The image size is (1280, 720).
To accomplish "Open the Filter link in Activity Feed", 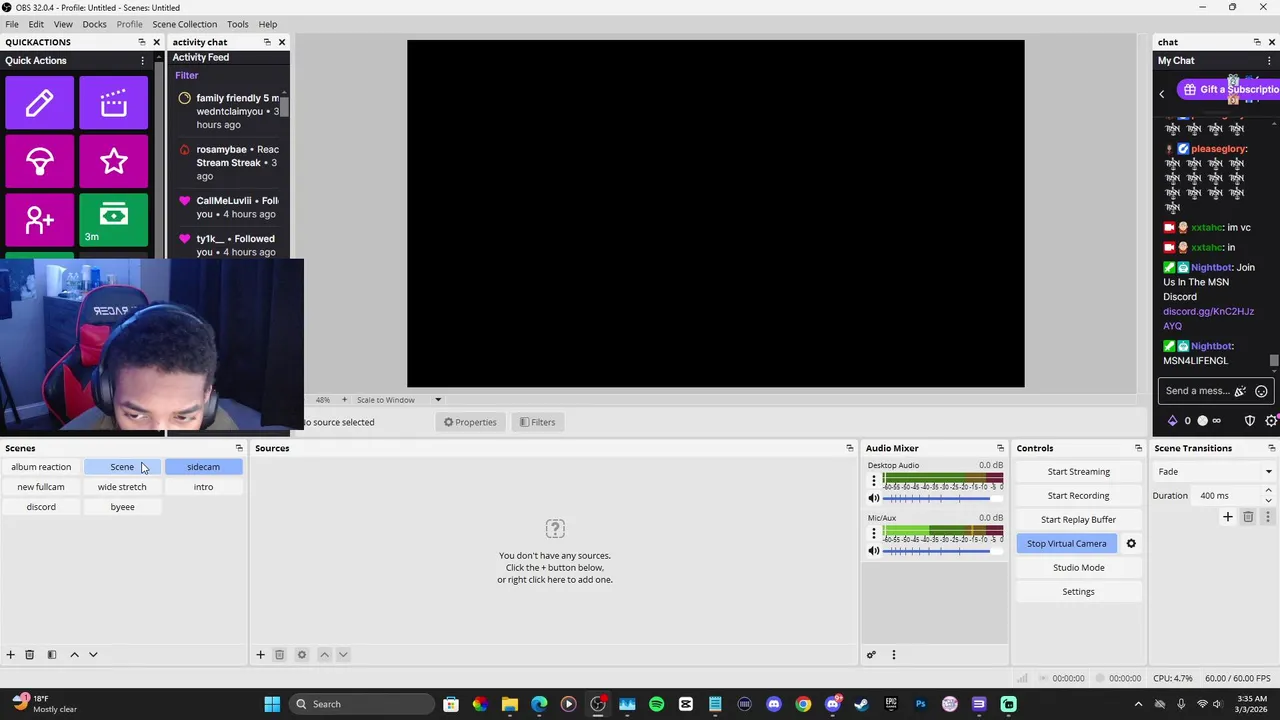I will (186, 76).
